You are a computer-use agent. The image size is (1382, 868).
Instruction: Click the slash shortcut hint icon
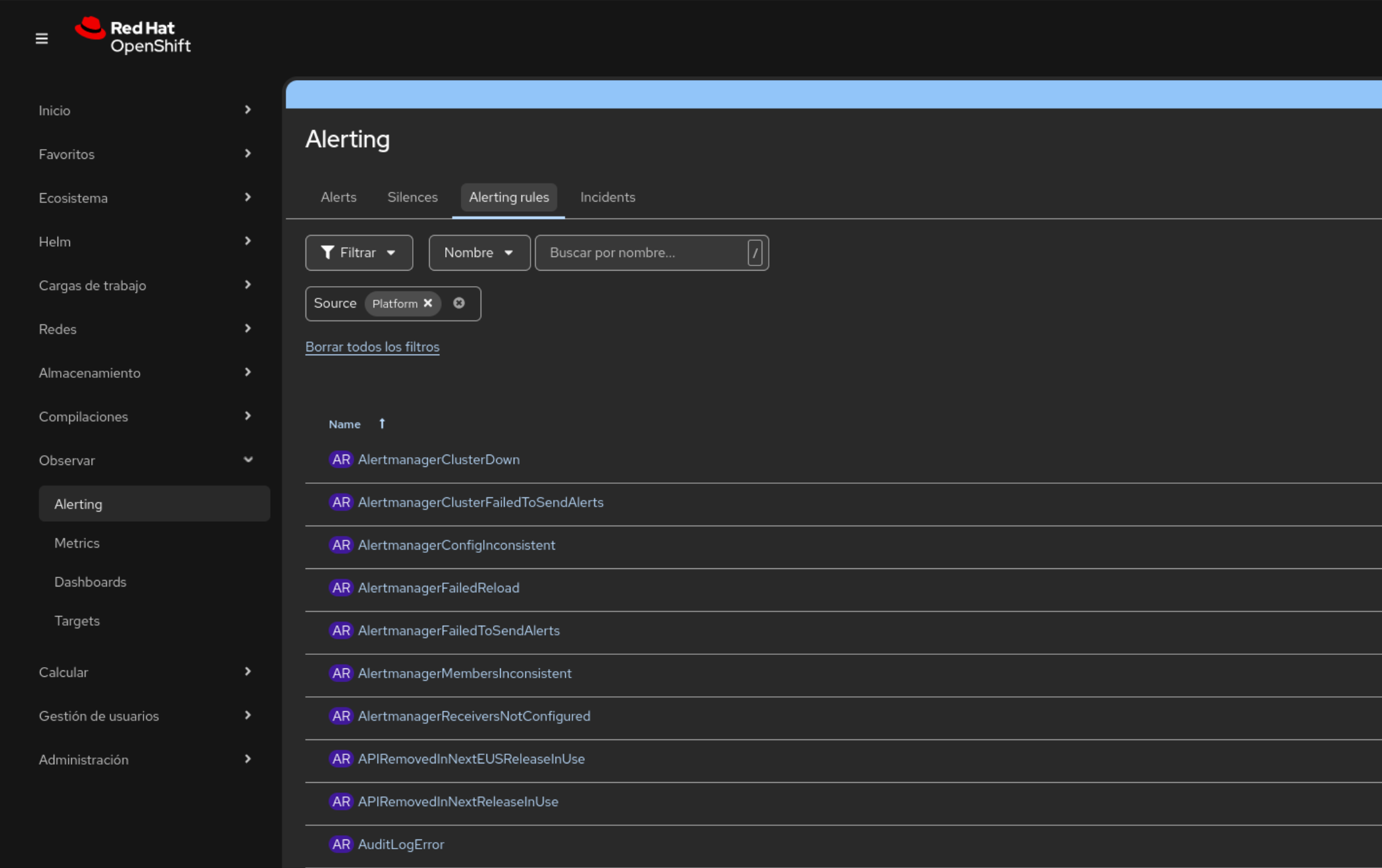(755, 253)
